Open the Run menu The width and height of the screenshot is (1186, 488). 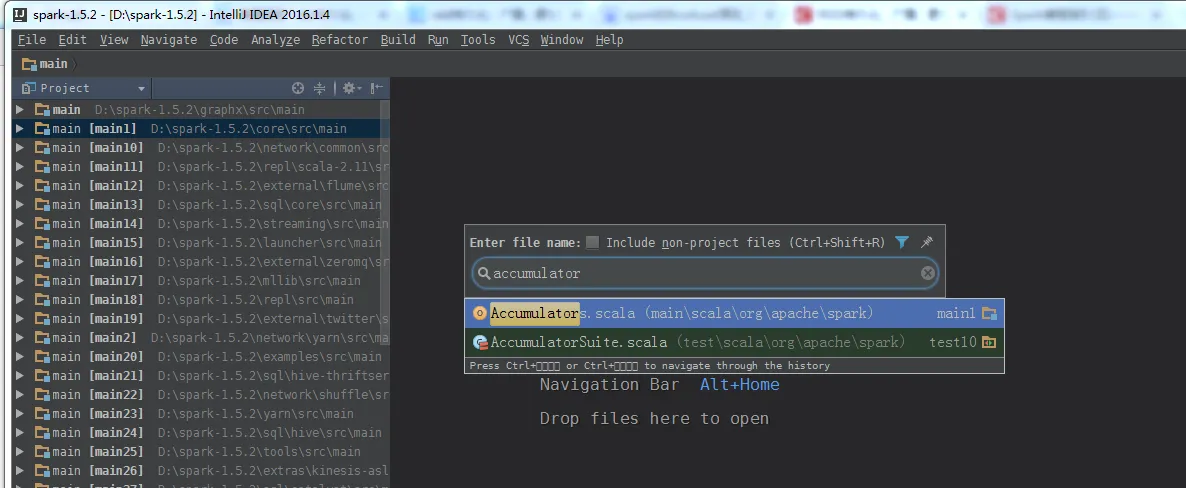(438, 40)
